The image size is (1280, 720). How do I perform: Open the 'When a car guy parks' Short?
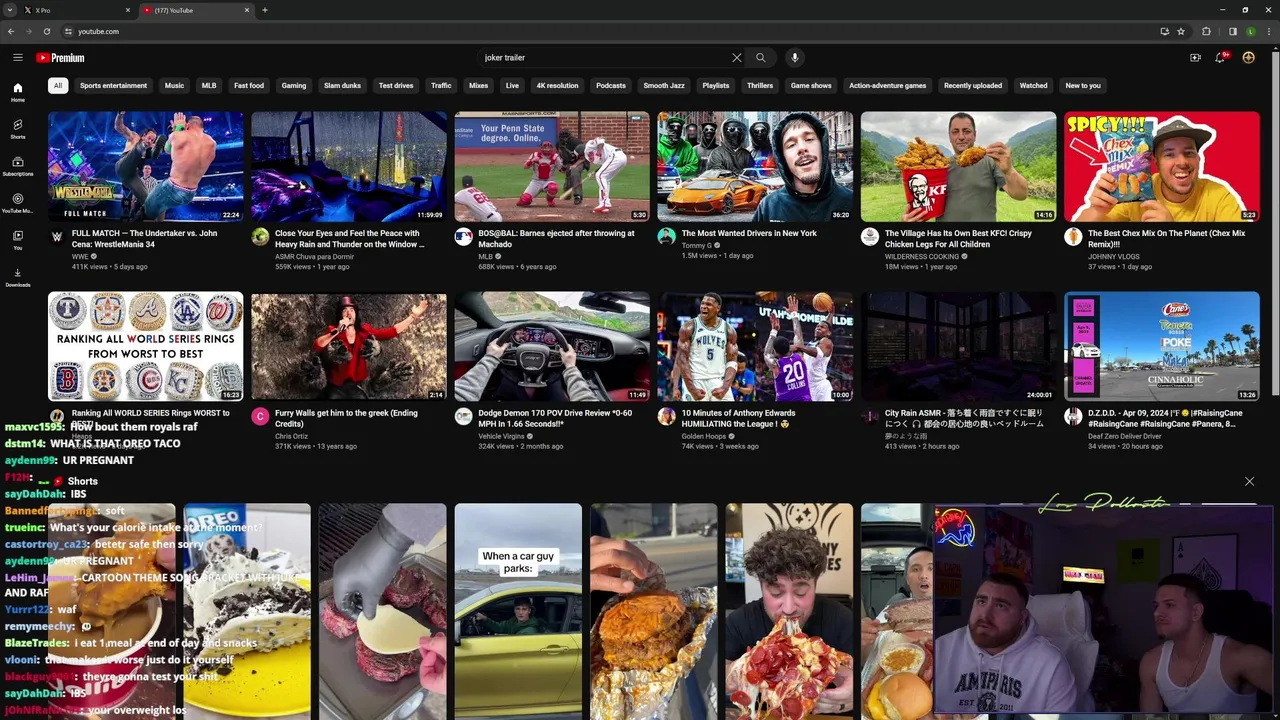click(518, 611)
